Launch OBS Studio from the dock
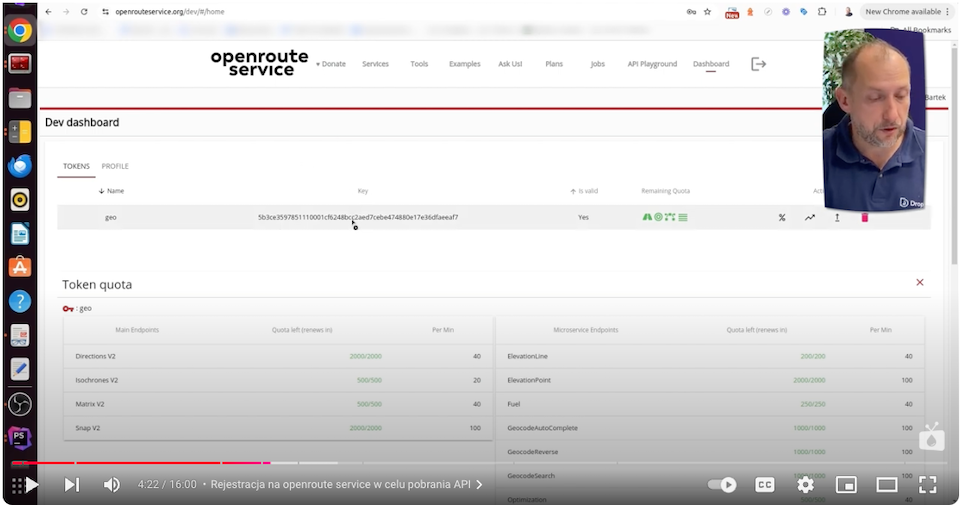 pyautogui.click(x=20, y=404)
